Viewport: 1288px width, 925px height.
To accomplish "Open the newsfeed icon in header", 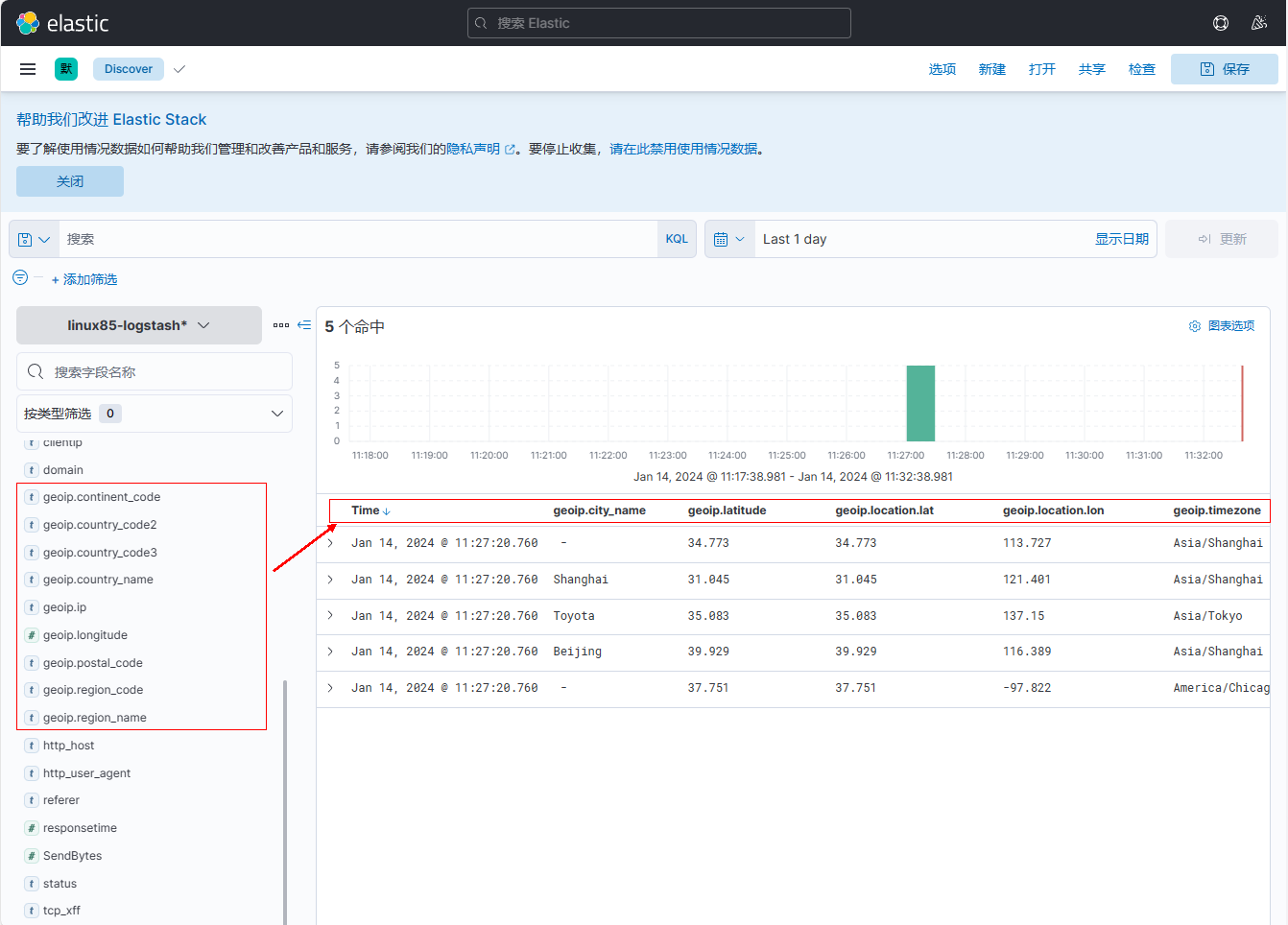I will [1259, 23].
